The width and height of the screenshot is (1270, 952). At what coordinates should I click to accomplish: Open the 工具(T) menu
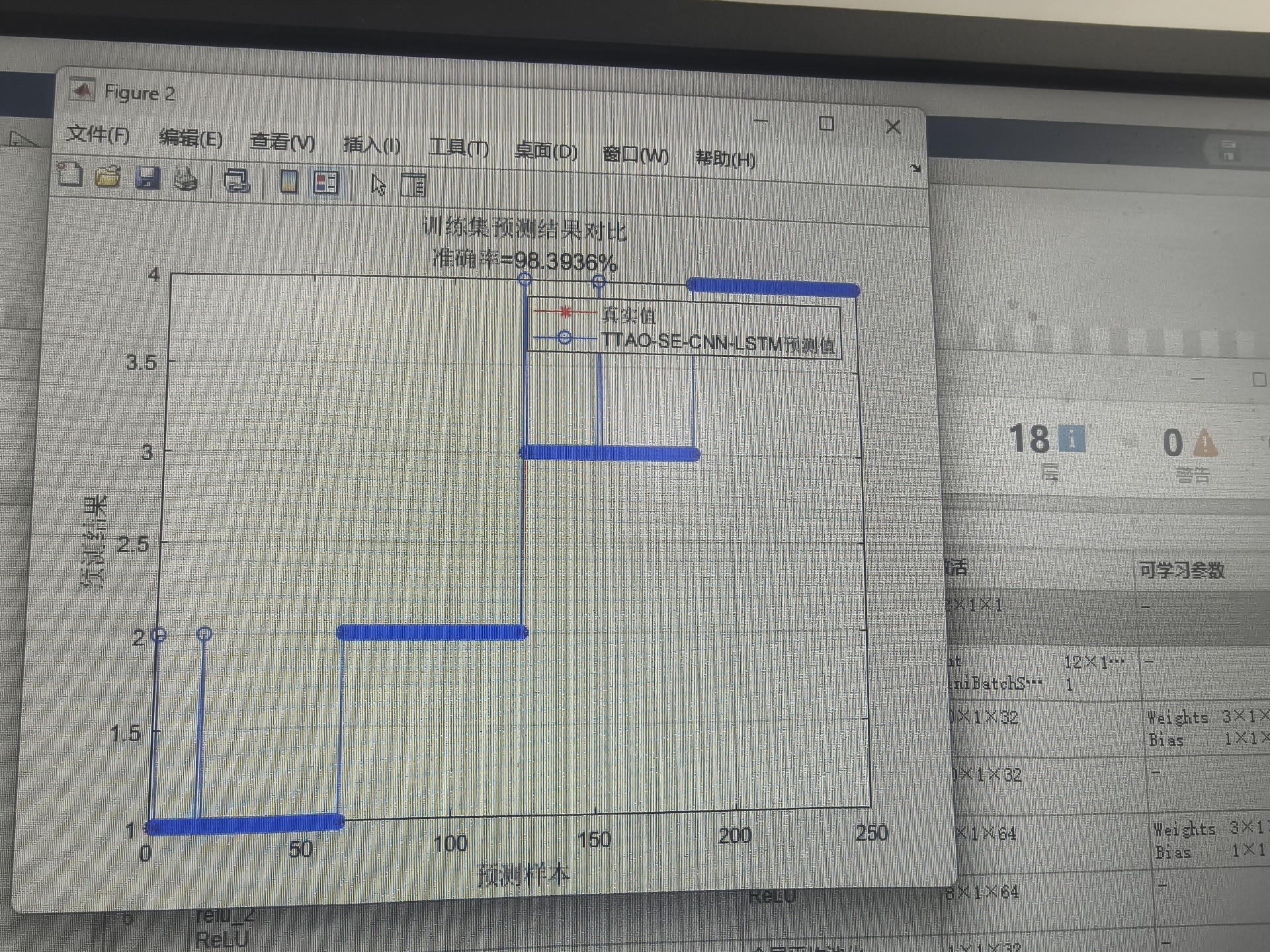pos(458,147)
